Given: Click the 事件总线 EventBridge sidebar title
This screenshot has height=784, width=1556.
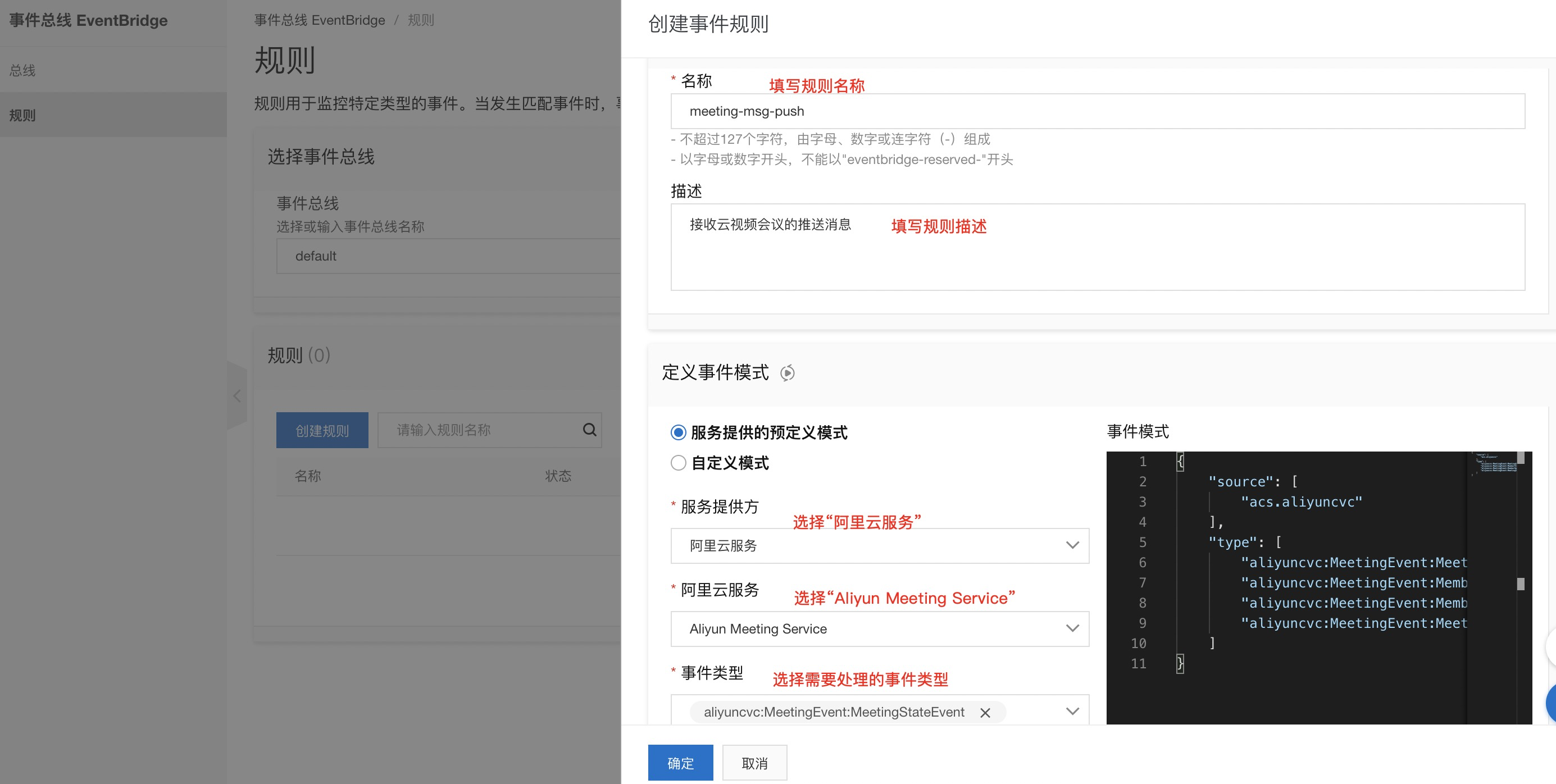Looking at the screenshot, I should (x=88, y=21).
